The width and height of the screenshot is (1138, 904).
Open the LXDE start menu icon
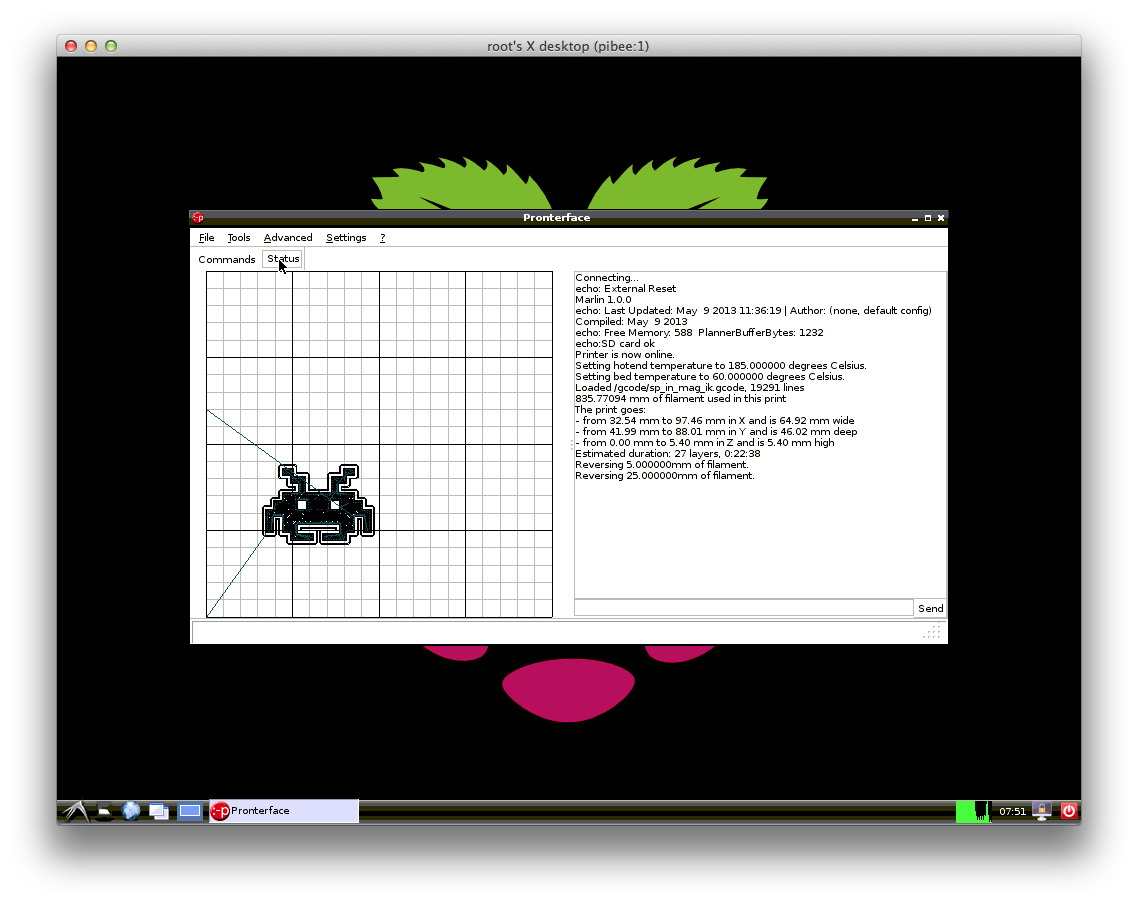pyautogui.click(x=75, y=811)
